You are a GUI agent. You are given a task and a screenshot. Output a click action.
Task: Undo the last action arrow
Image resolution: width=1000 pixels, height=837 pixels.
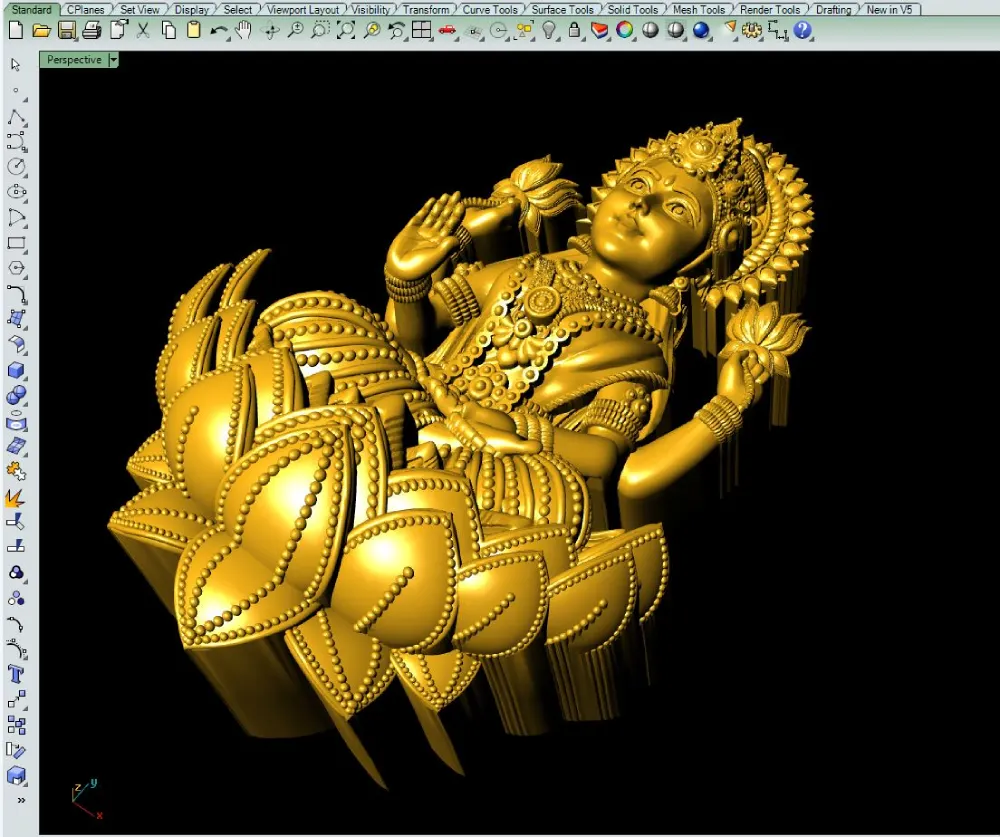click(x=219, y=30)
